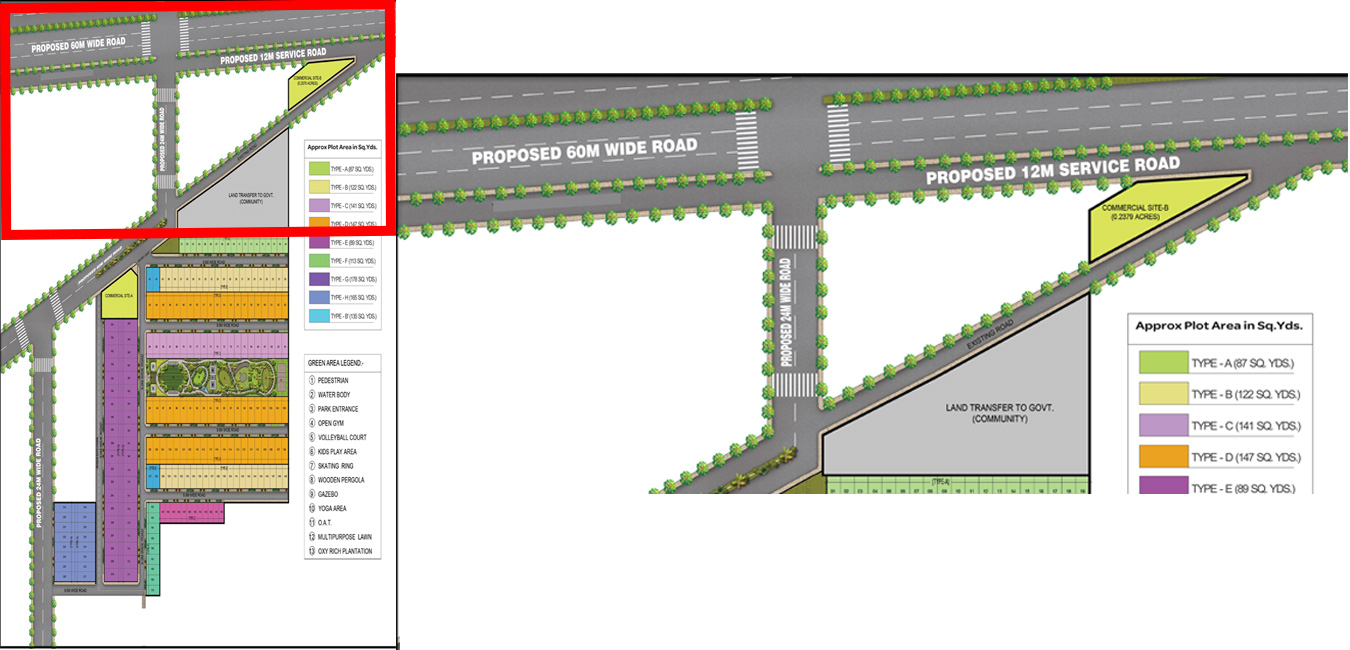Click the Commercial Site-A marker on the overview map
1350x650 pixels.
pos(120,295)
